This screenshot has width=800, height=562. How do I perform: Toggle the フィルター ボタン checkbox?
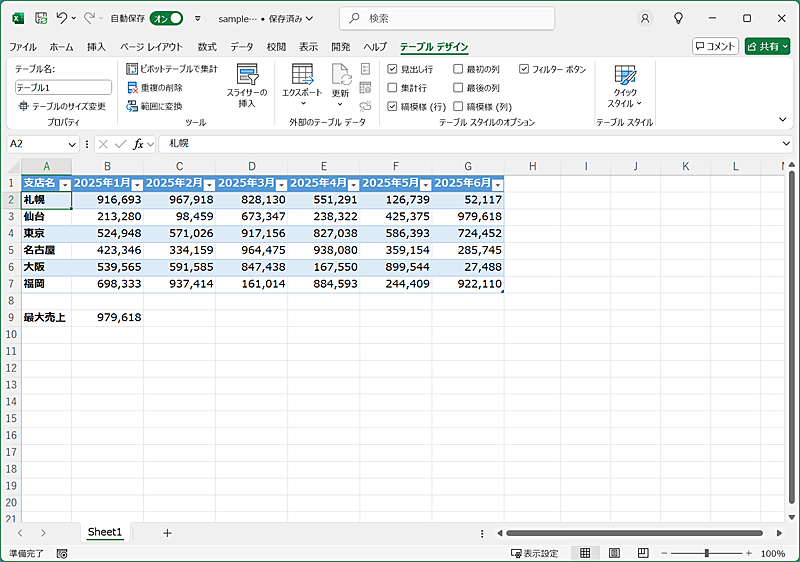pyautogui.click(x=524, y=69)
